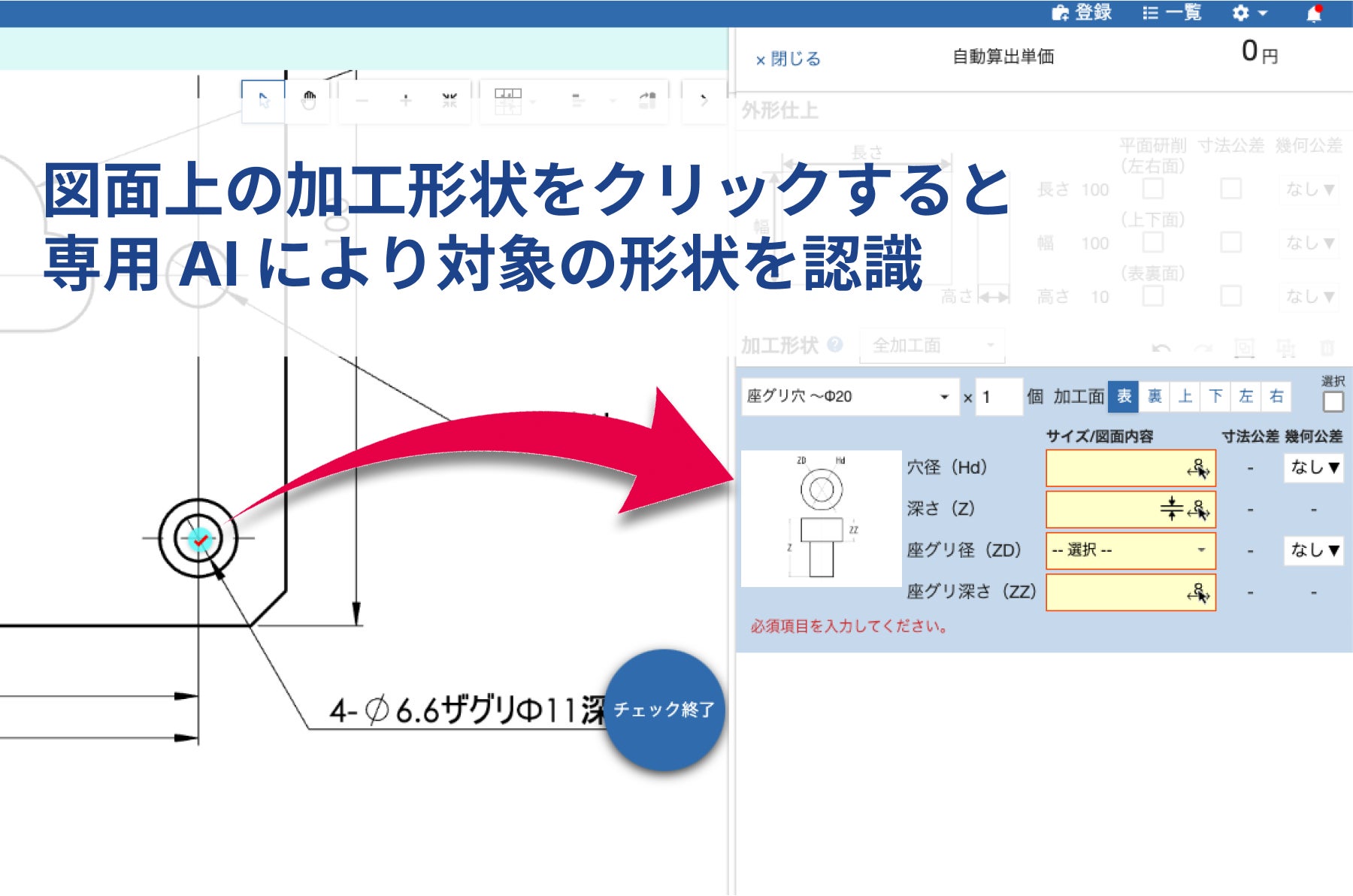Click the 深さ (Z) input field
Screen dimensions: 1353x896
coord(1130,510)
